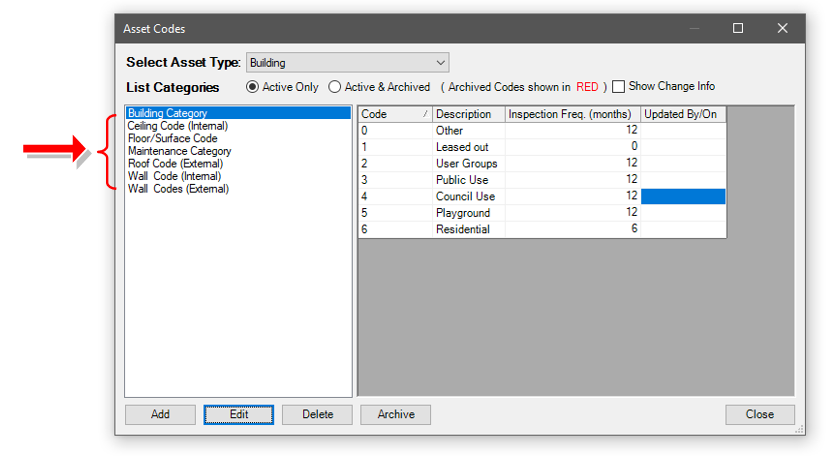The height and width of the screenshot is (462, 832).
Task: Click the highlighted Updated By/On cell for Council Use
Action: pos(683,197)
